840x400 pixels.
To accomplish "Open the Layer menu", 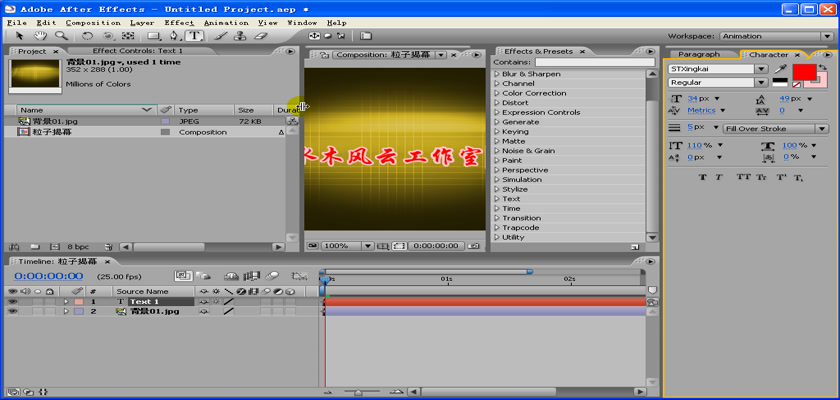I will 142,22.
